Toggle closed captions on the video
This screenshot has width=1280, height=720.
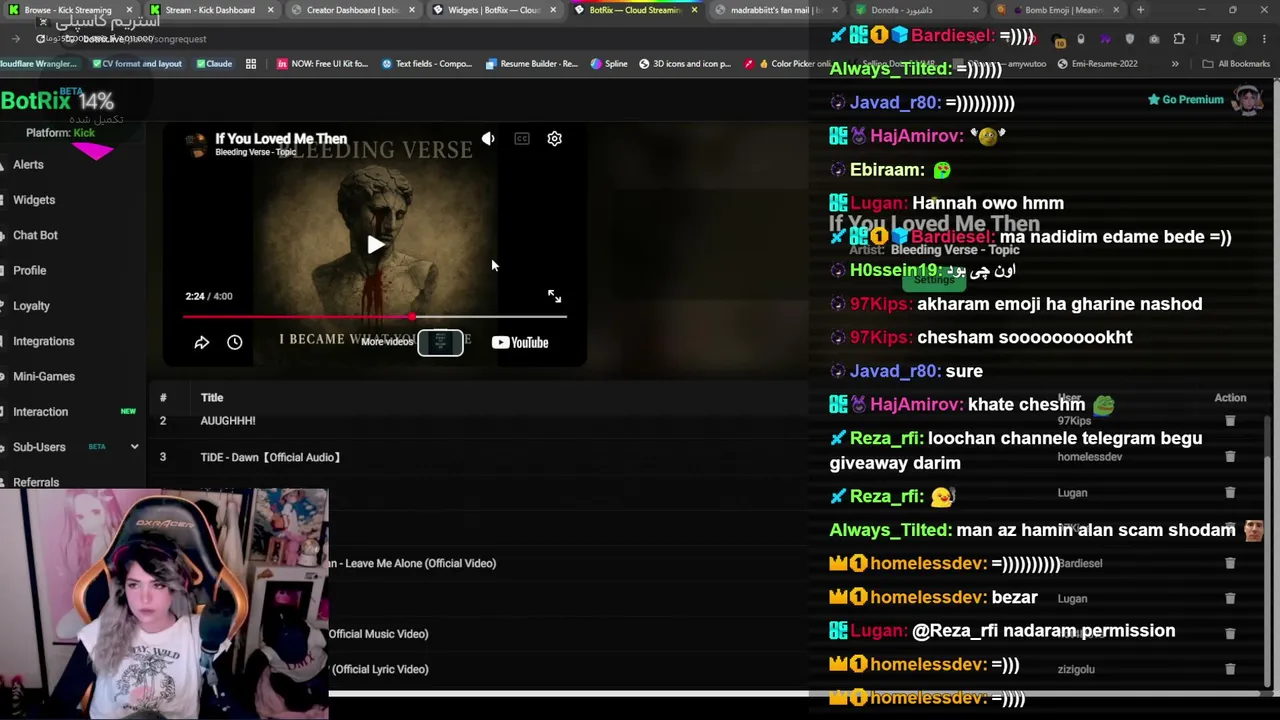point(522,139)
